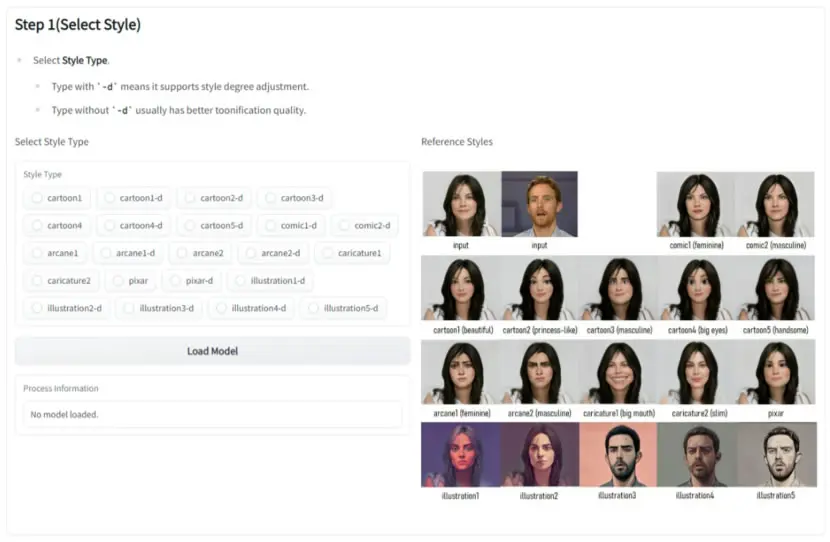830x542 pixels.
Task: Click the illustration1 reference style image
Action: click(x=461, y=455)
